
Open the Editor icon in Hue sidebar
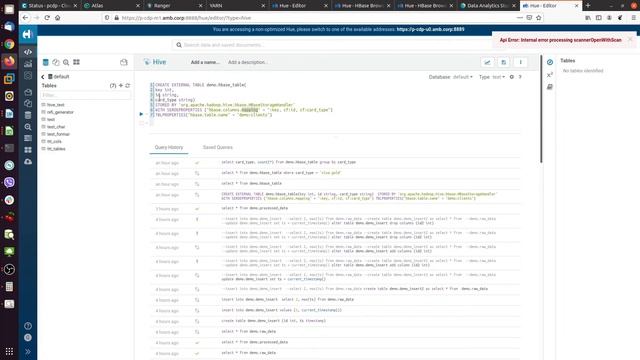(x=28, y=52)
